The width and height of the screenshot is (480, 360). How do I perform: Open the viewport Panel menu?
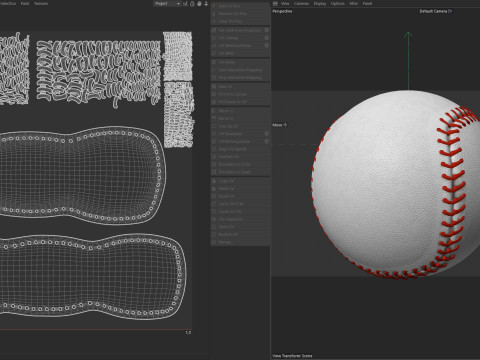367,3
